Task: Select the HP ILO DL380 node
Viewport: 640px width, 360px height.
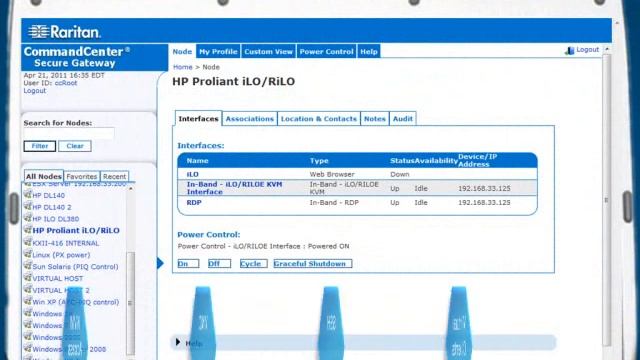Action: pyautogui.click(x=56, y=219)
